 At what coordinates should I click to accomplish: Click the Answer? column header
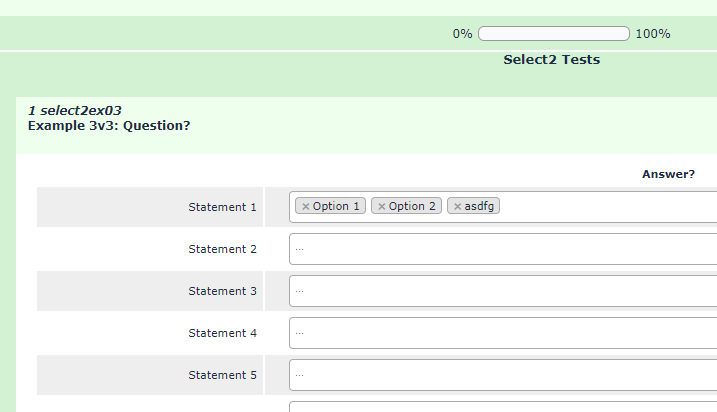(x=668, y=174)
